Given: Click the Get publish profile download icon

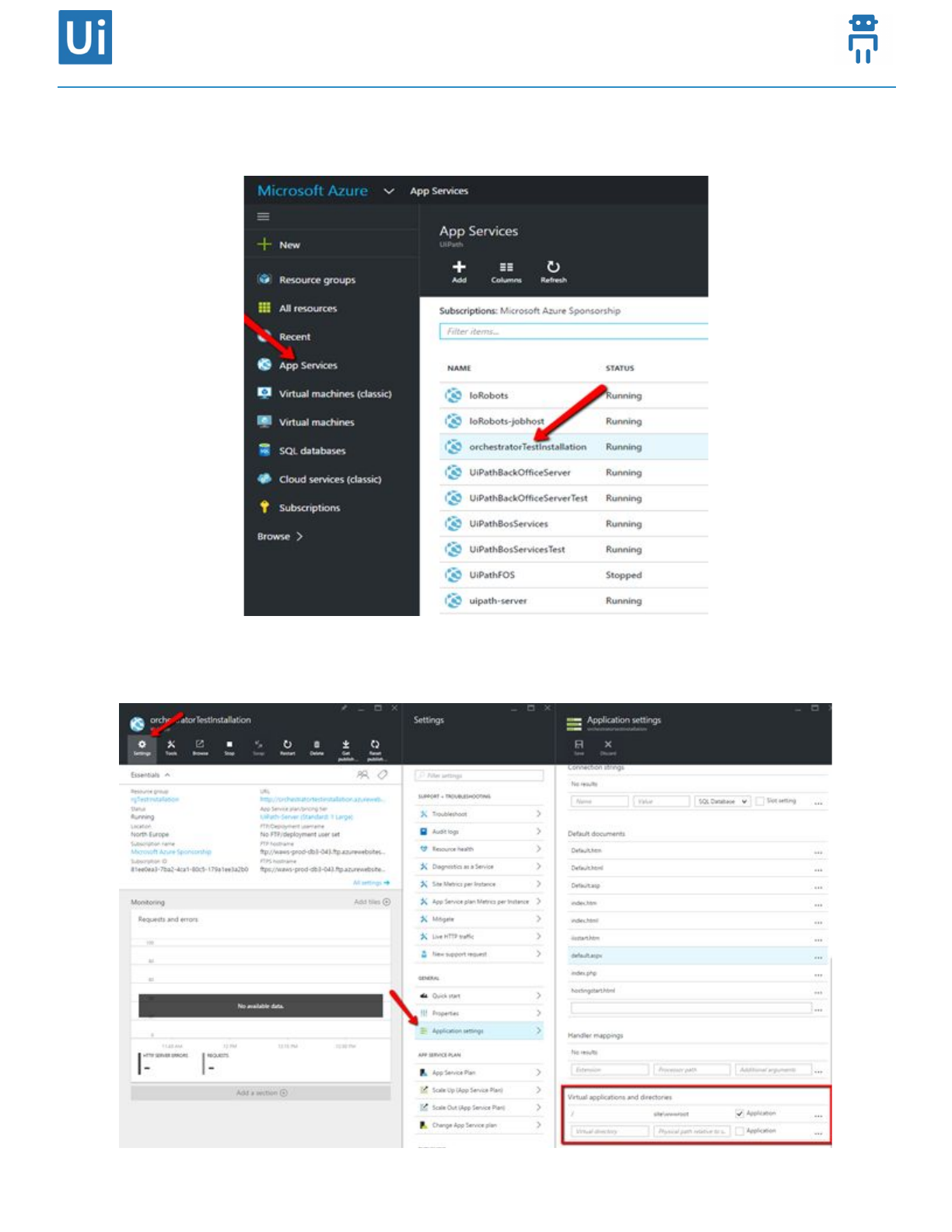Looking at the screenshot, I should tap(346, 745).
